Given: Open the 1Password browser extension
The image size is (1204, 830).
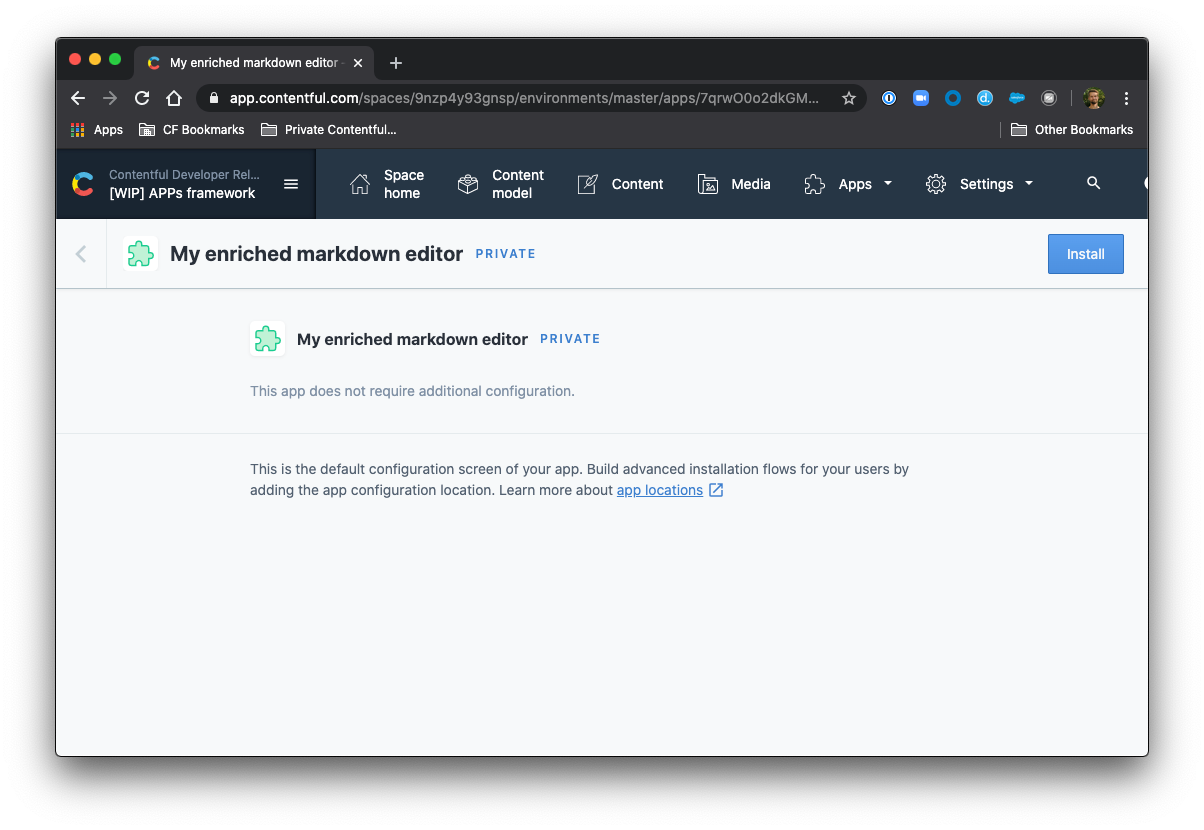Looking at the screenshot, I should 889,98.
